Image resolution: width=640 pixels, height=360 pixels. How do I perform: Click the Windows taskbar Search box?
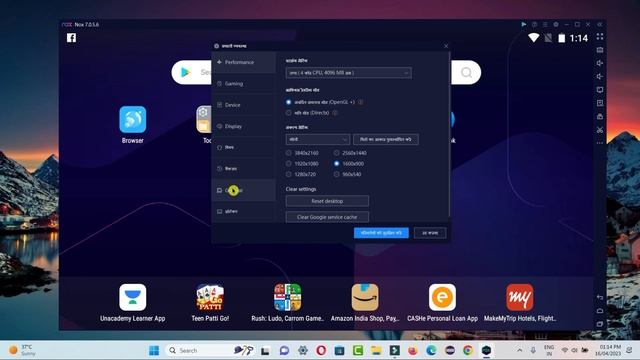(x=210, y=350)
